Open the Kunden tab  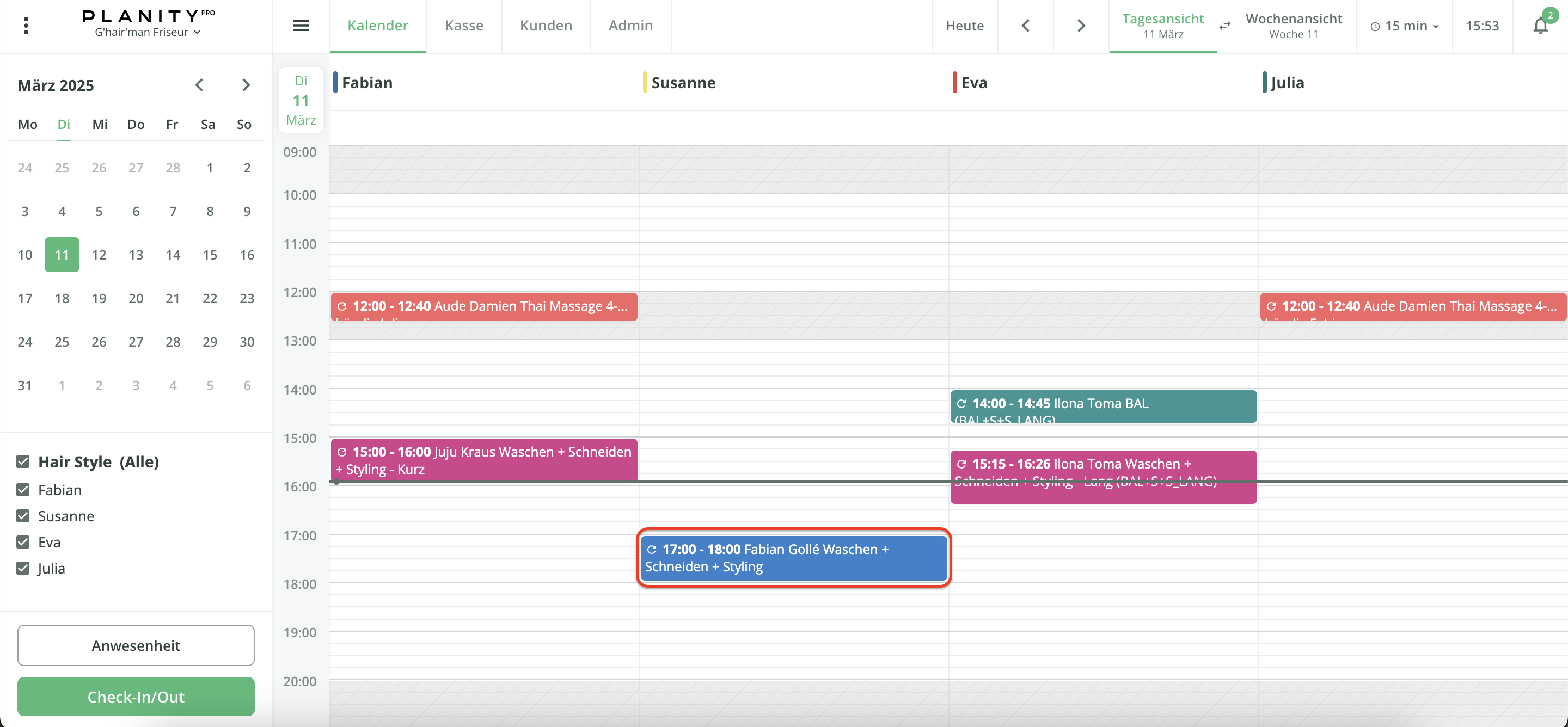tap(546, 26)
